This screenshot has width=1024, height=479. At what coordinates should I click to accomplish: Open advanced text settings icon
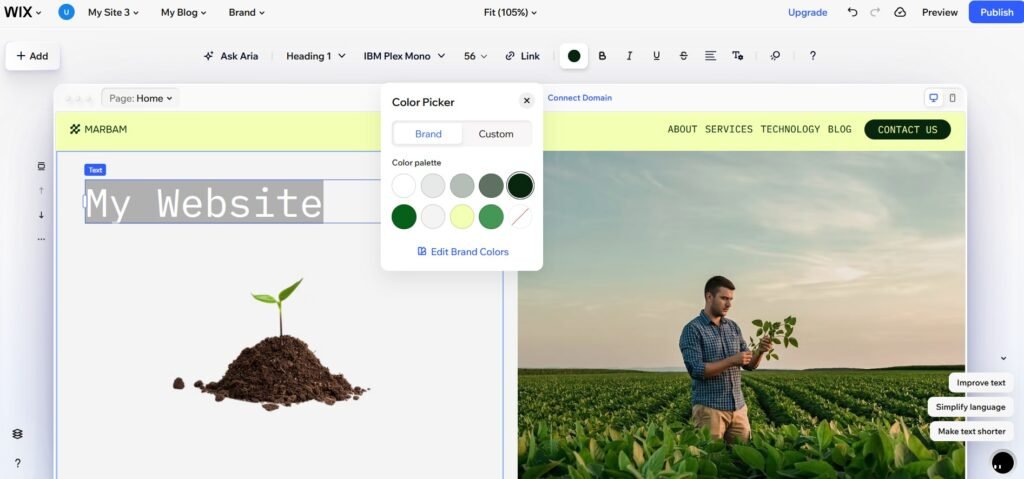click(x=737, y=56)
